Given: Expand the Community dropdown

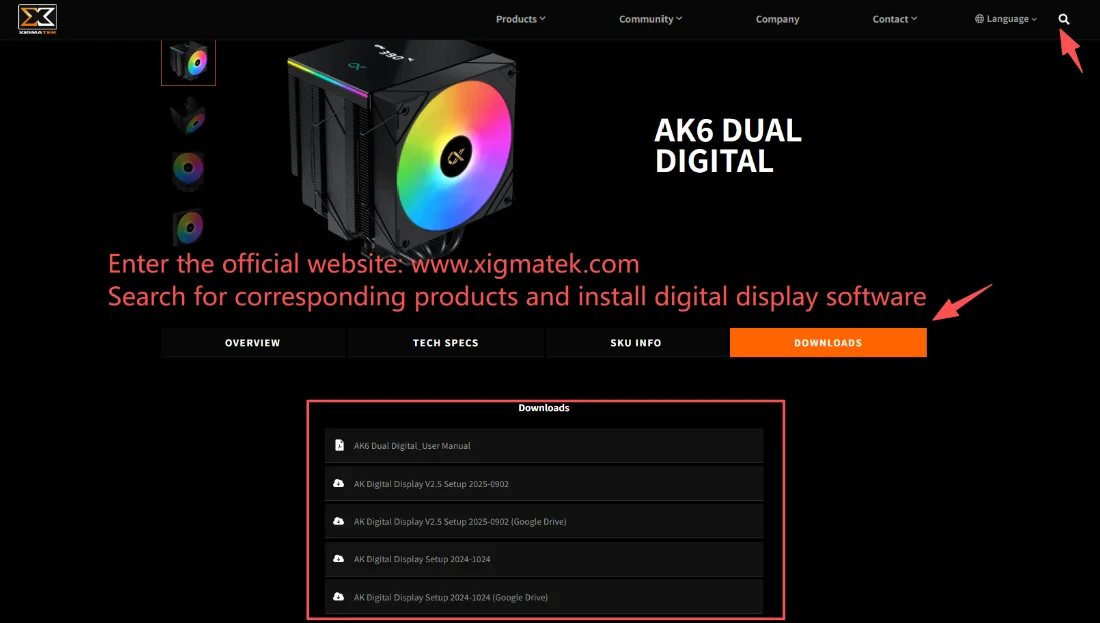Looking at the screenshot, I should click(x=650, y=19).
